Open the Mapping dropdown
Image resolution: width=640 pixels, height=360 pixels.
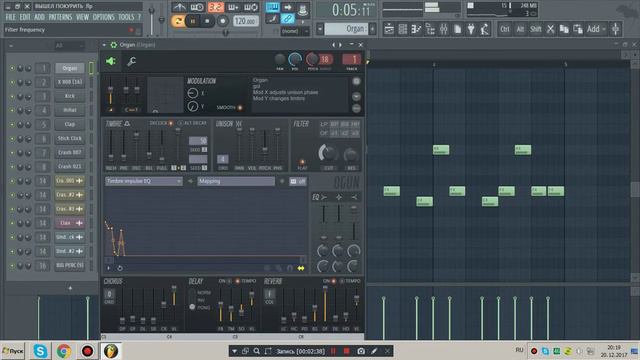(x=236, y=181)
